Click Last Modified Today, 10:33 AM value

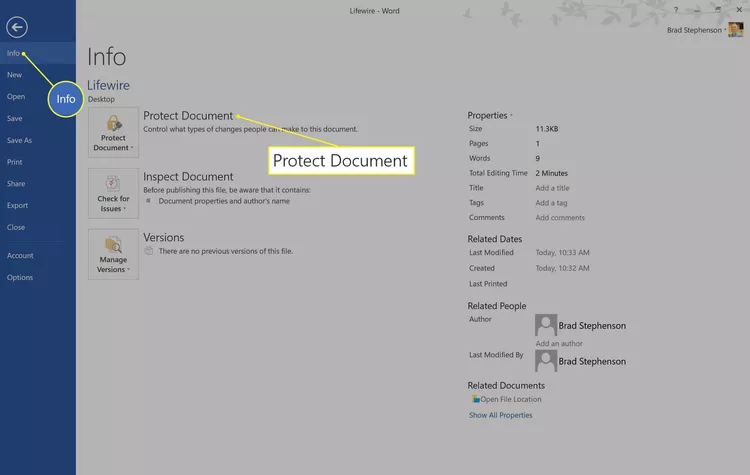562,253
